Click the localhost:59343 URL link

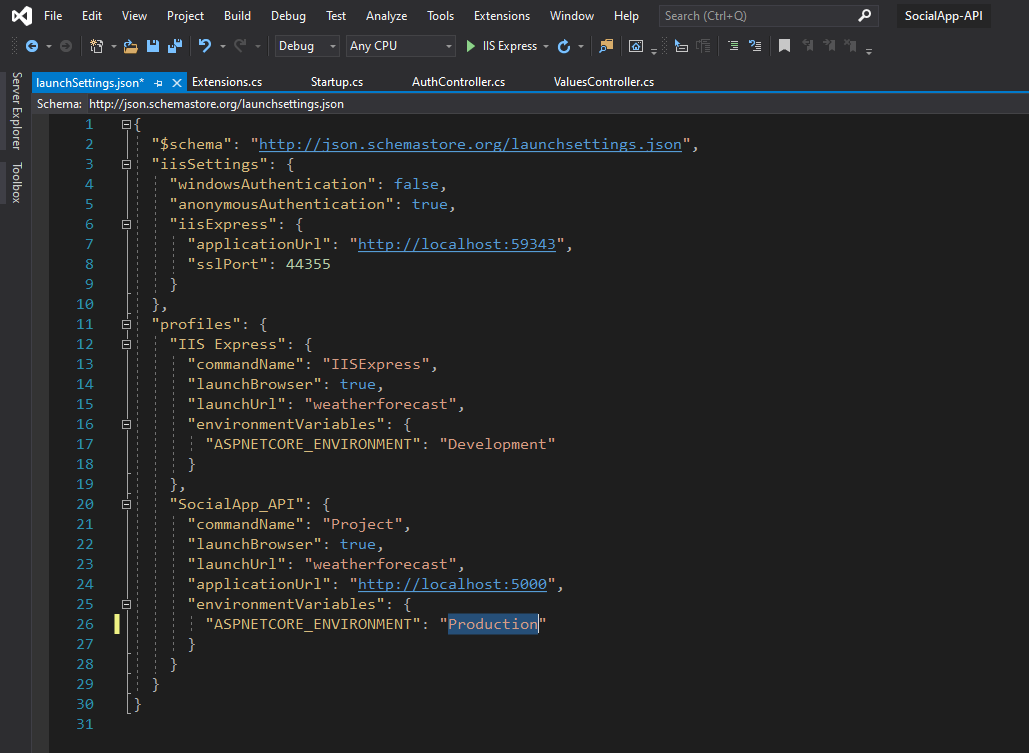pos(456,244)
